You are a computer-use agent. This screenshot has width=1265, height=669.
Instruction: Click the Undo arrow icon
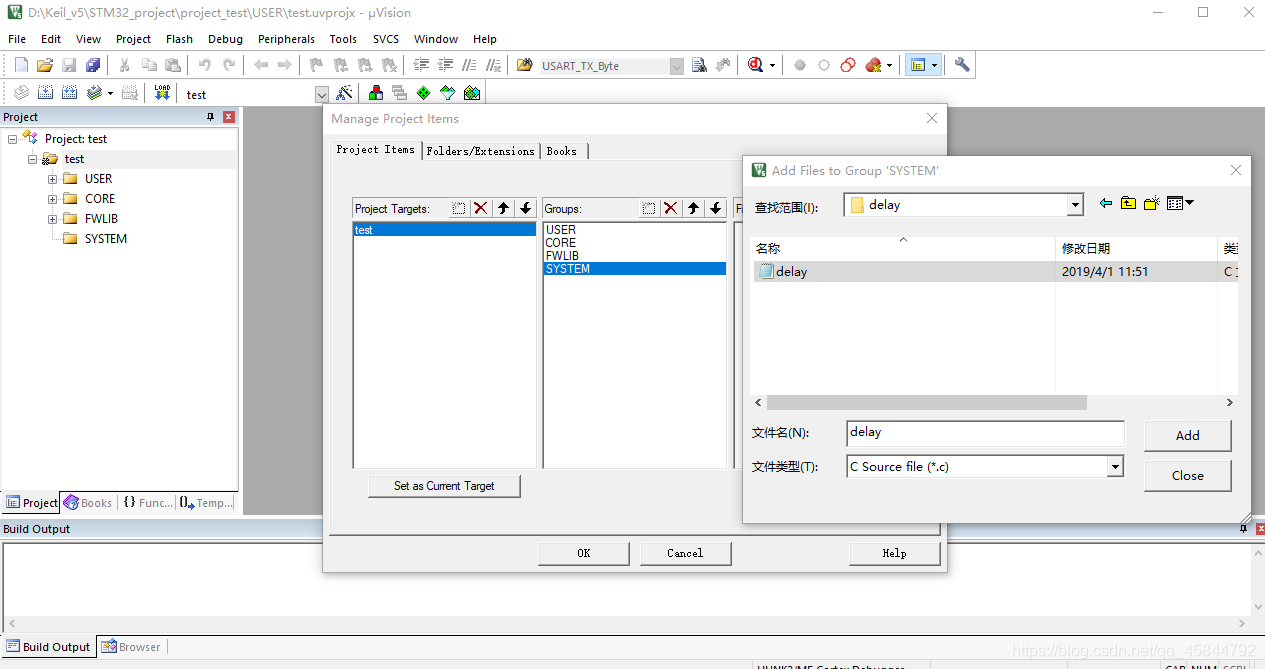[x=205, y=65]
